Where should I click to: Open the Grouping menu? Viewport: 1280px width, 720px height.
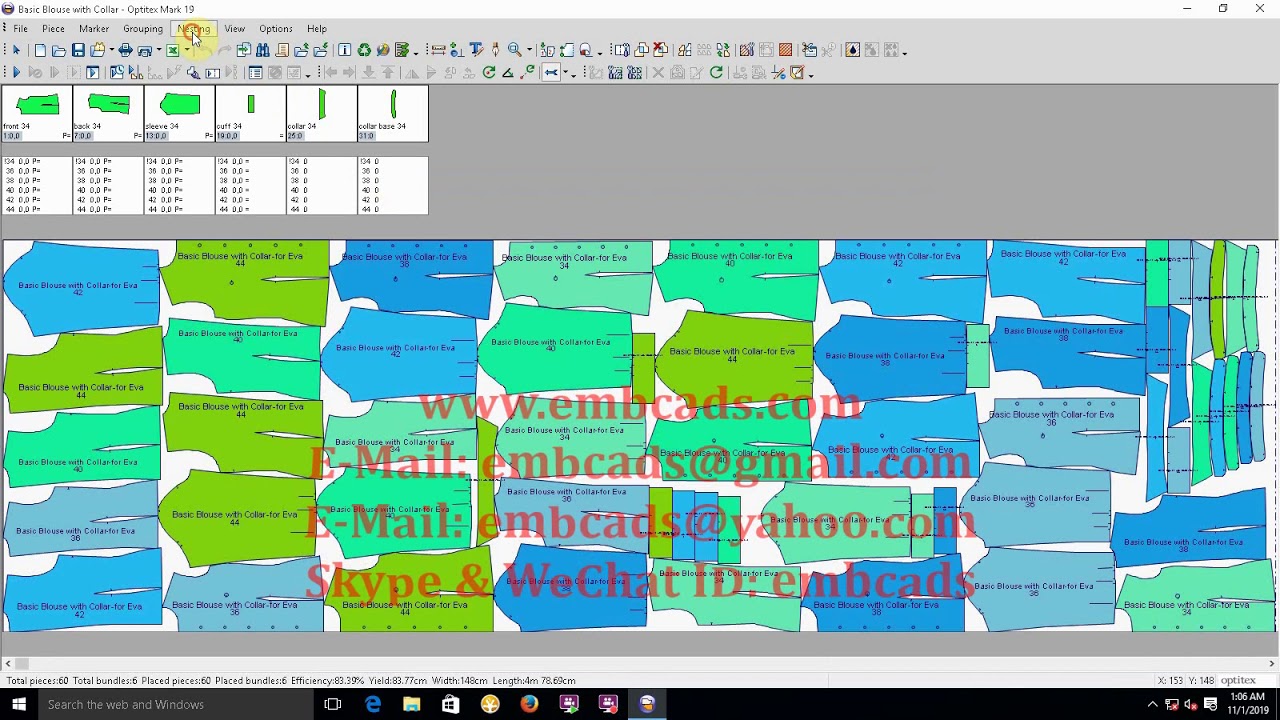143,29
